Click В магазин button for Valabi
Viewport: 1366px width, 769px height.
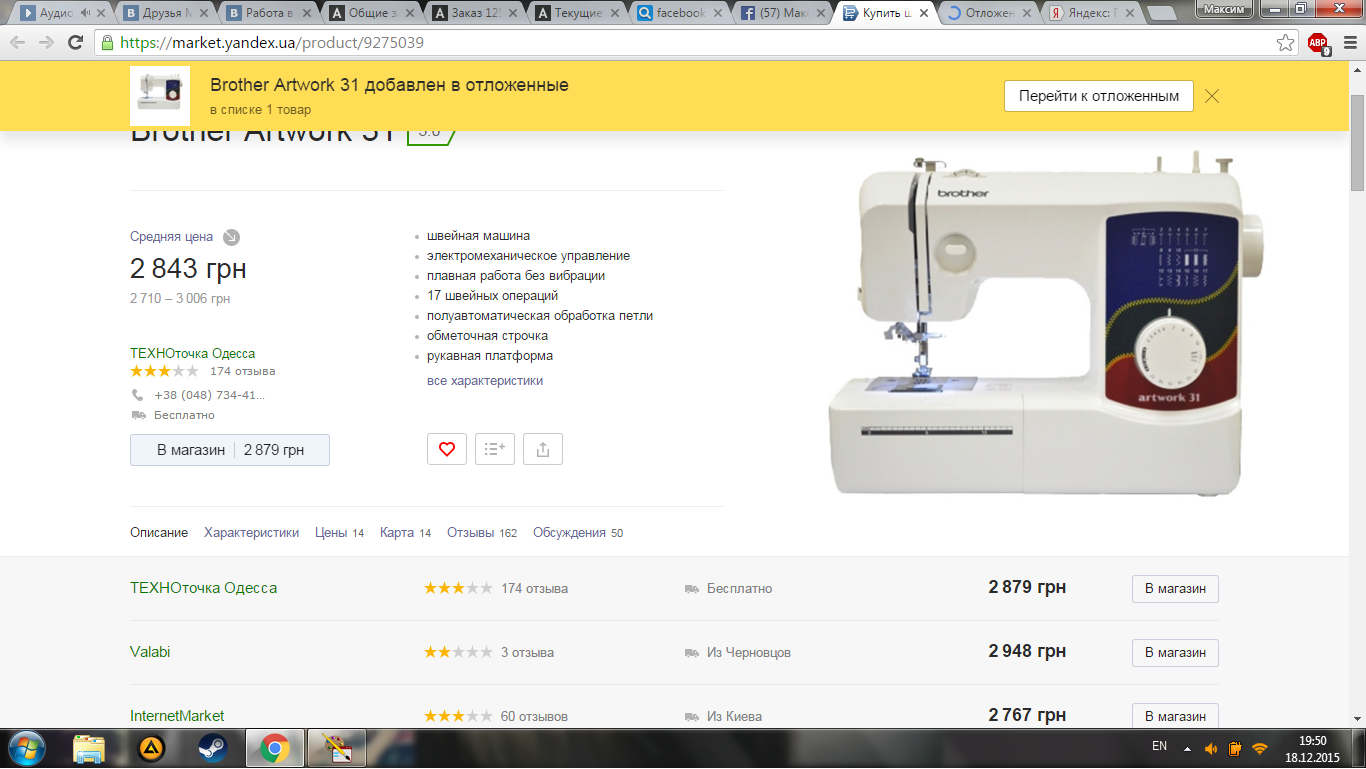1175,652
